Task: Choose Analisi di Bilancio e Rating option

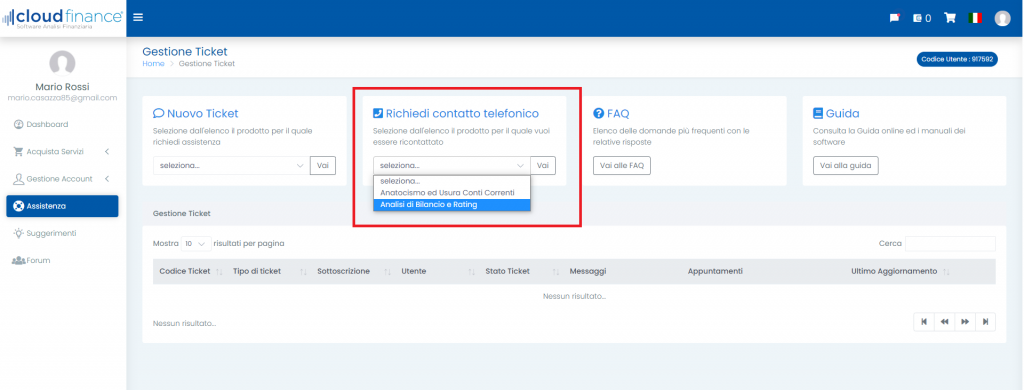Action: pyautogui.click(x=452, y=204)
